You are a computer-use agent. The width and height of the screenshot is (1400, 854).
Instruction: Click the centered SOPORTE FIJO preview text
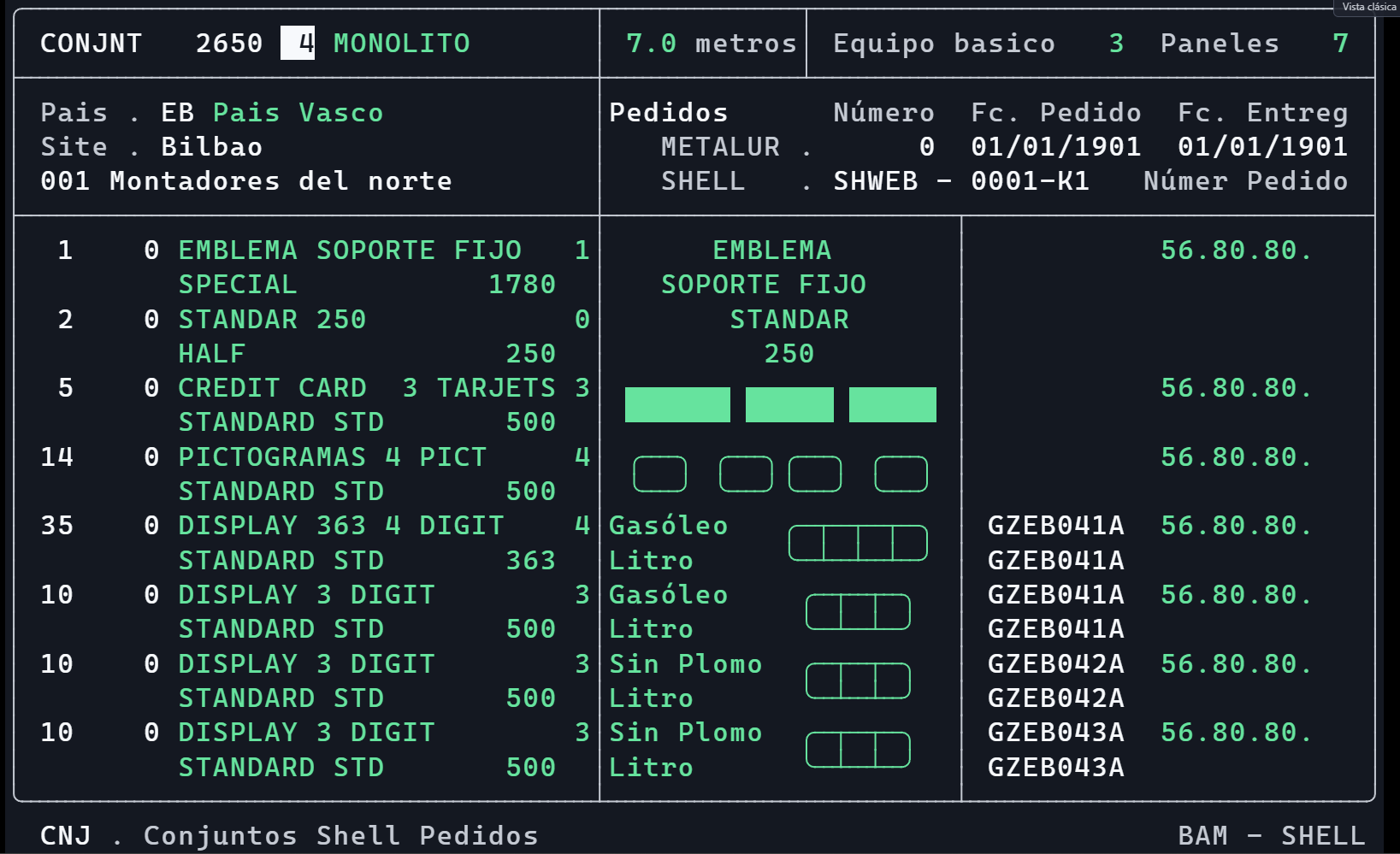[764, 285]
